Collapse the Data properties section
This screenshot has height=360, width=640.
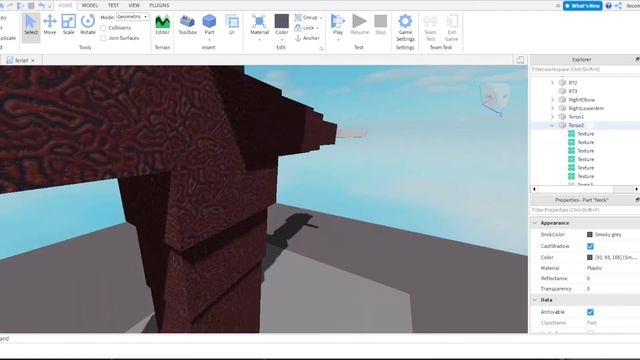tap(535, 300)
